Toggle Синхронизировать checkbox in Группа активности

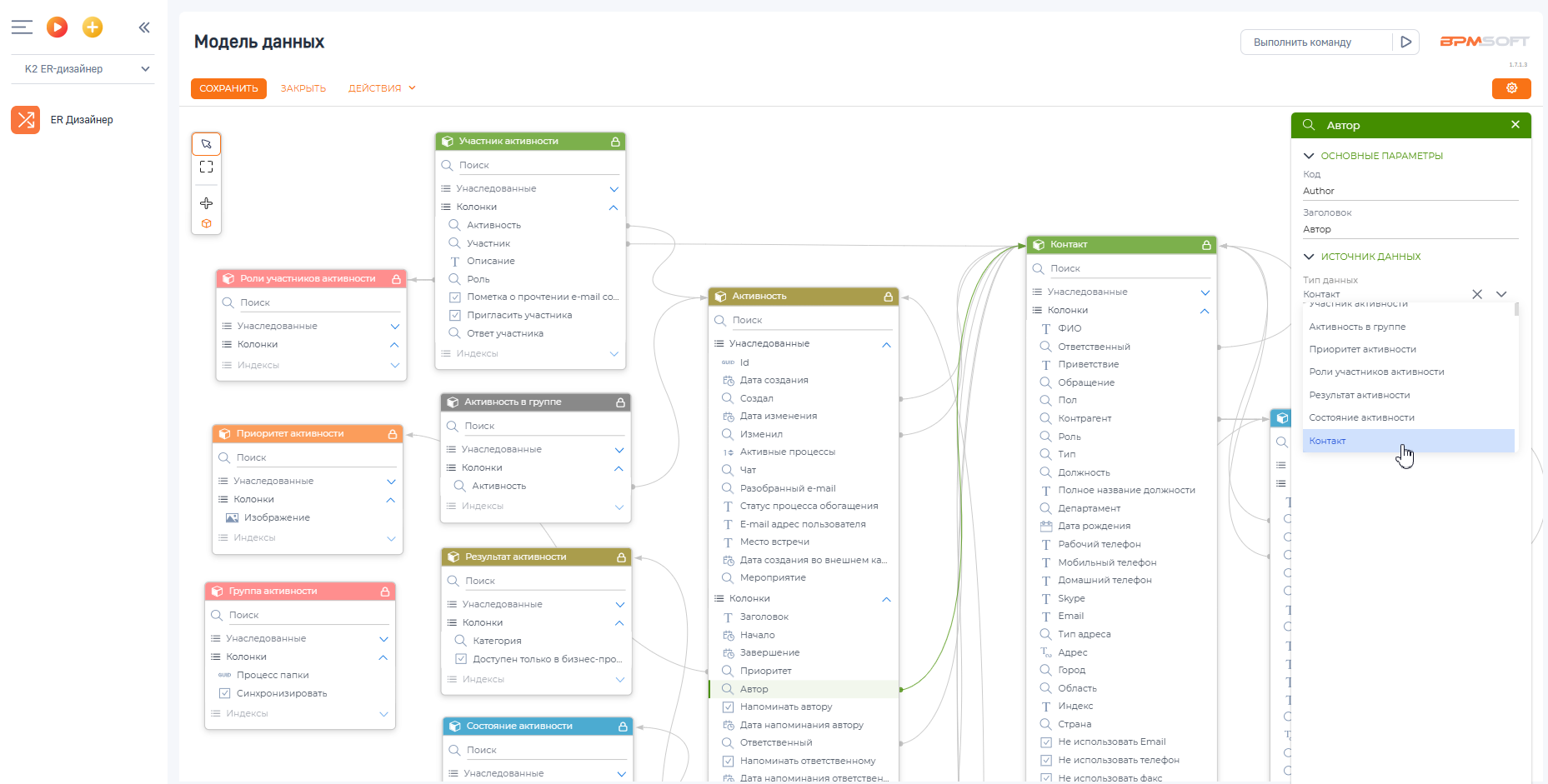click(x=225, y=693)
